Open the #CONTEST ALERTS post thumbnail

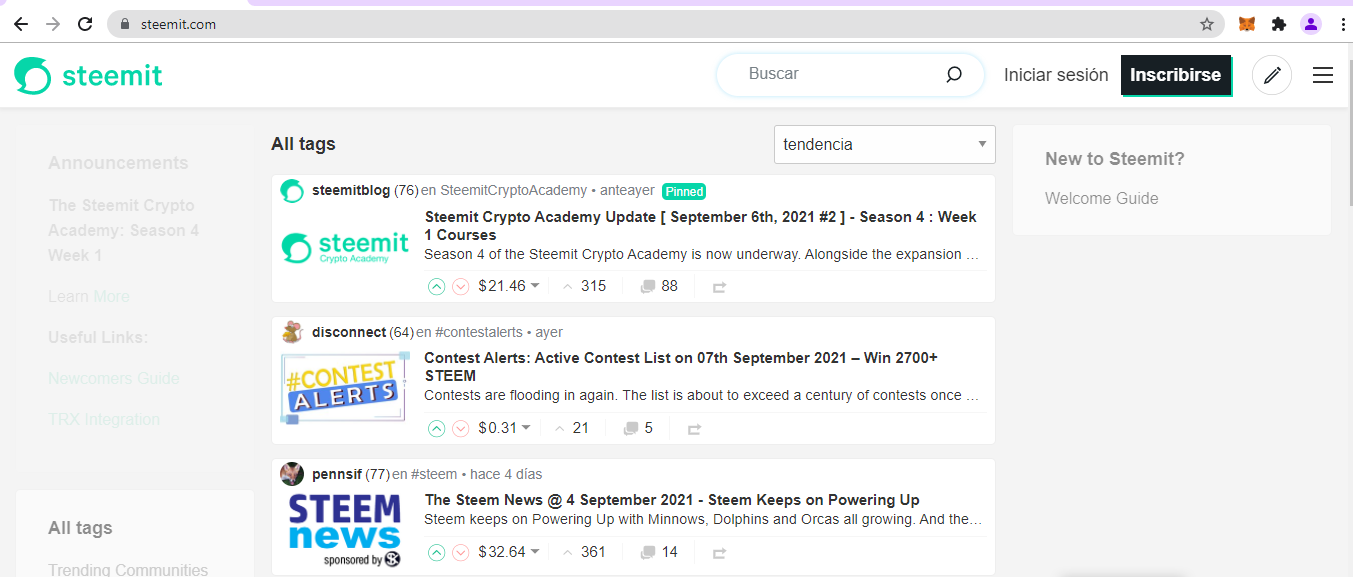(x=345, y=388)
